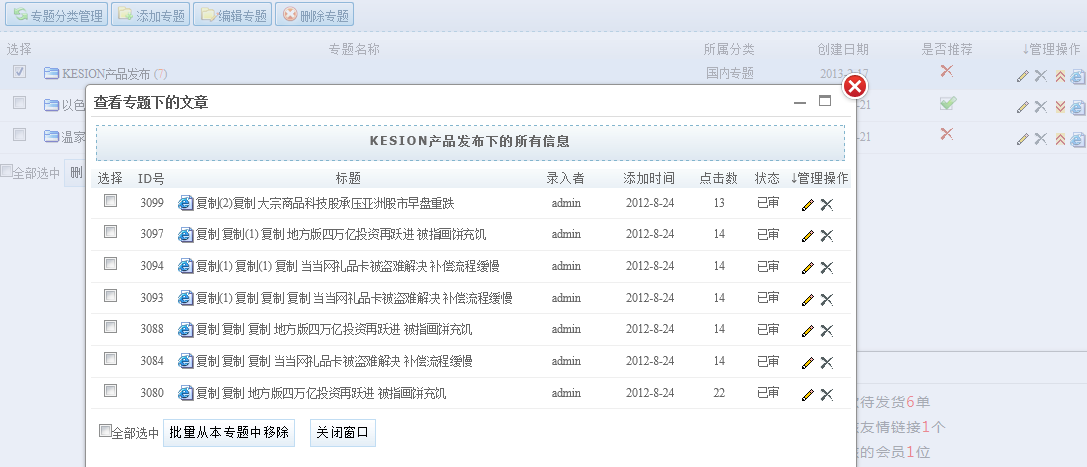The height and width of the screenshot is (467, 1087).
Task: Click the browser icon beside article 3080 title
Action: [x=186, y=393]
